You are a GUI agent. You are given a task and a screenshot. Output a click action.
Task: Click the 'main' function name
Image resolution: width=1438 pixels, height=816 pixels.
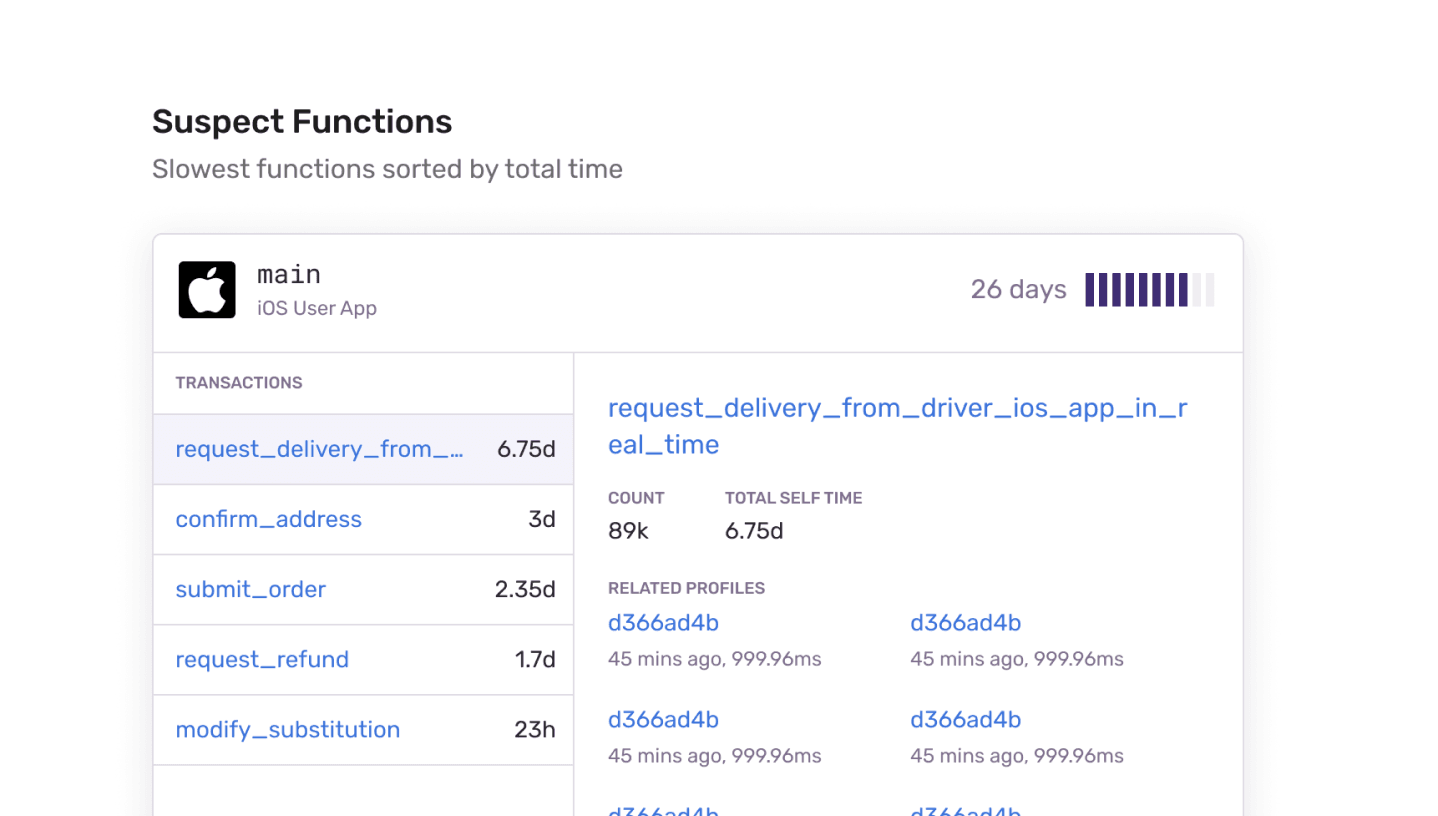coord(288,274)
